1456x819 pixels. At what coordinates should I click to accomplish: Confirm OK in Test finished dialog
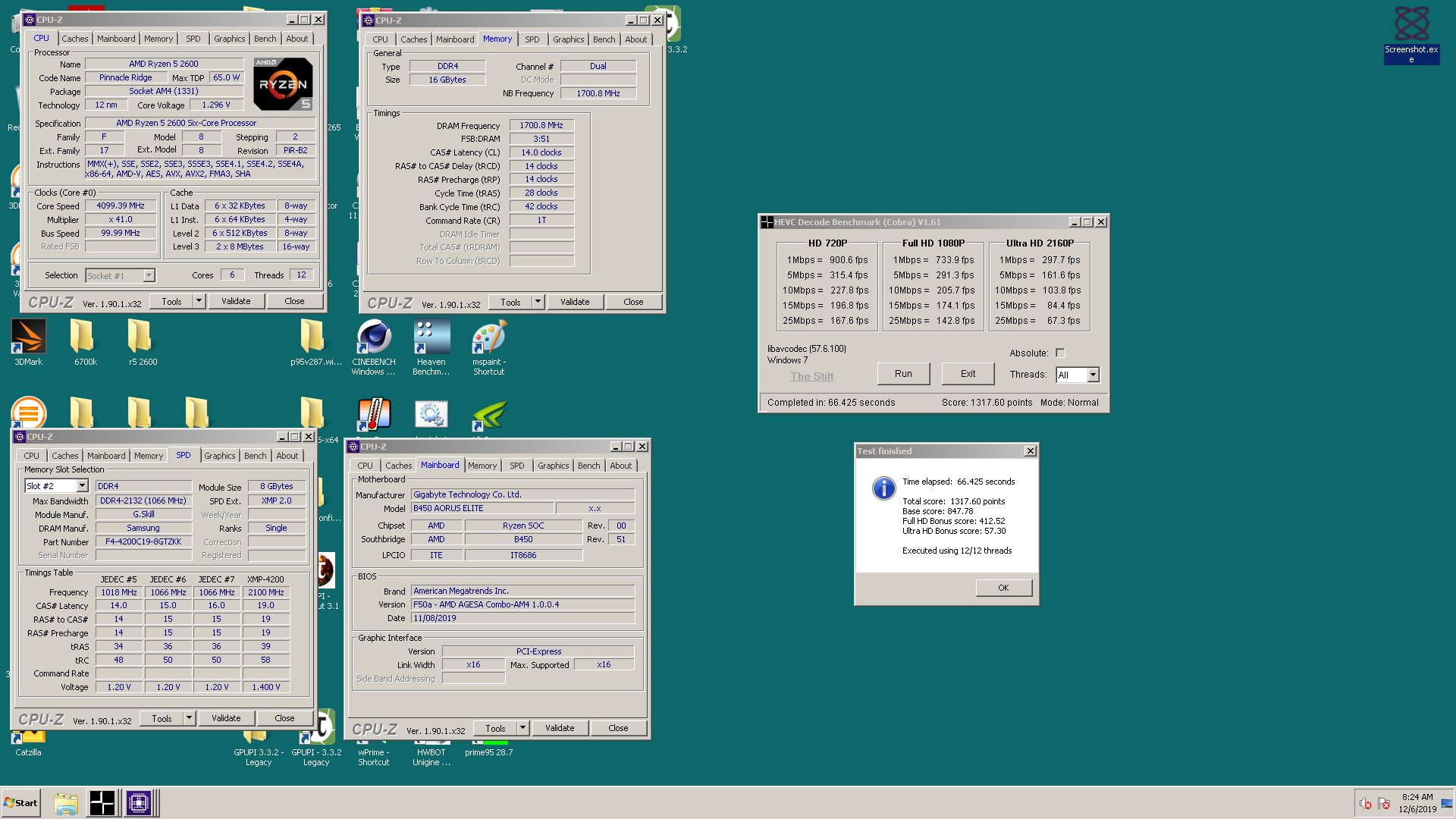click(1003, 588)
